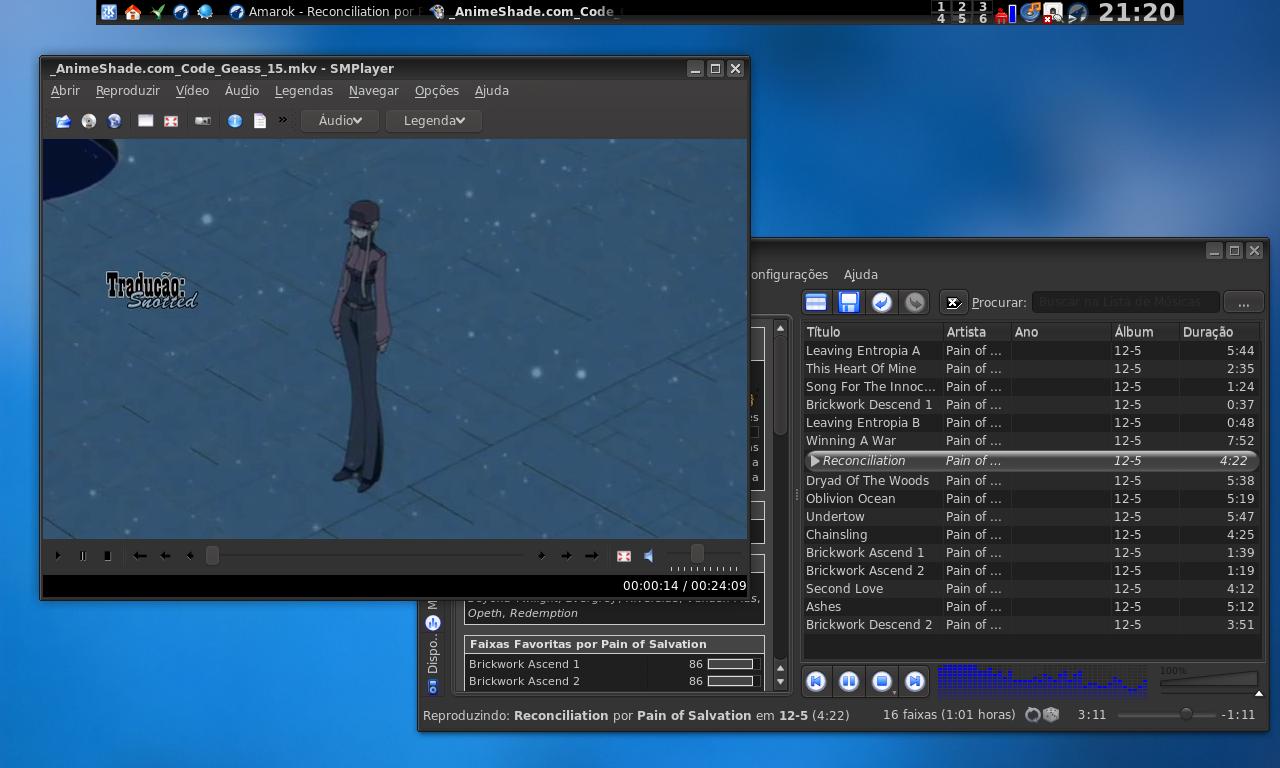Sort the playlist by Título column header
The width and height of the screenshot is (1280, 768).
[x=873, y=332]
